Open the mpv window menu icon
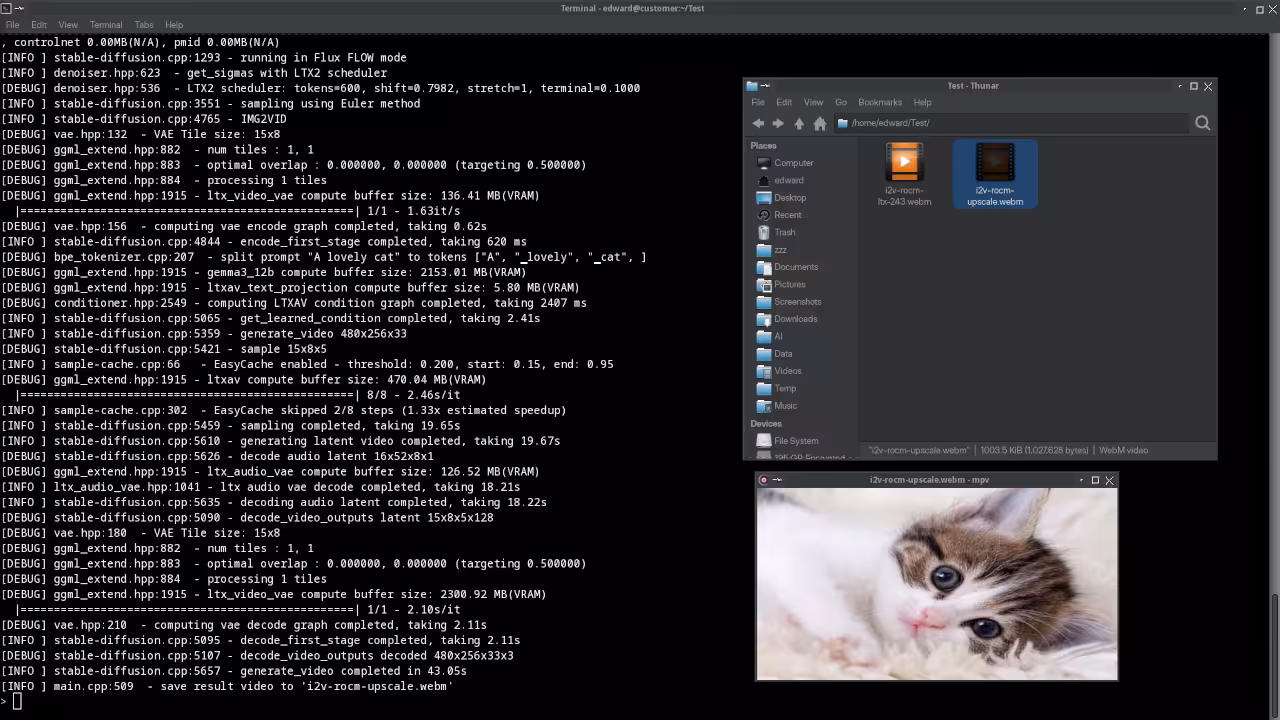This screenshot has height=720, width=1280. pos(764,480)
